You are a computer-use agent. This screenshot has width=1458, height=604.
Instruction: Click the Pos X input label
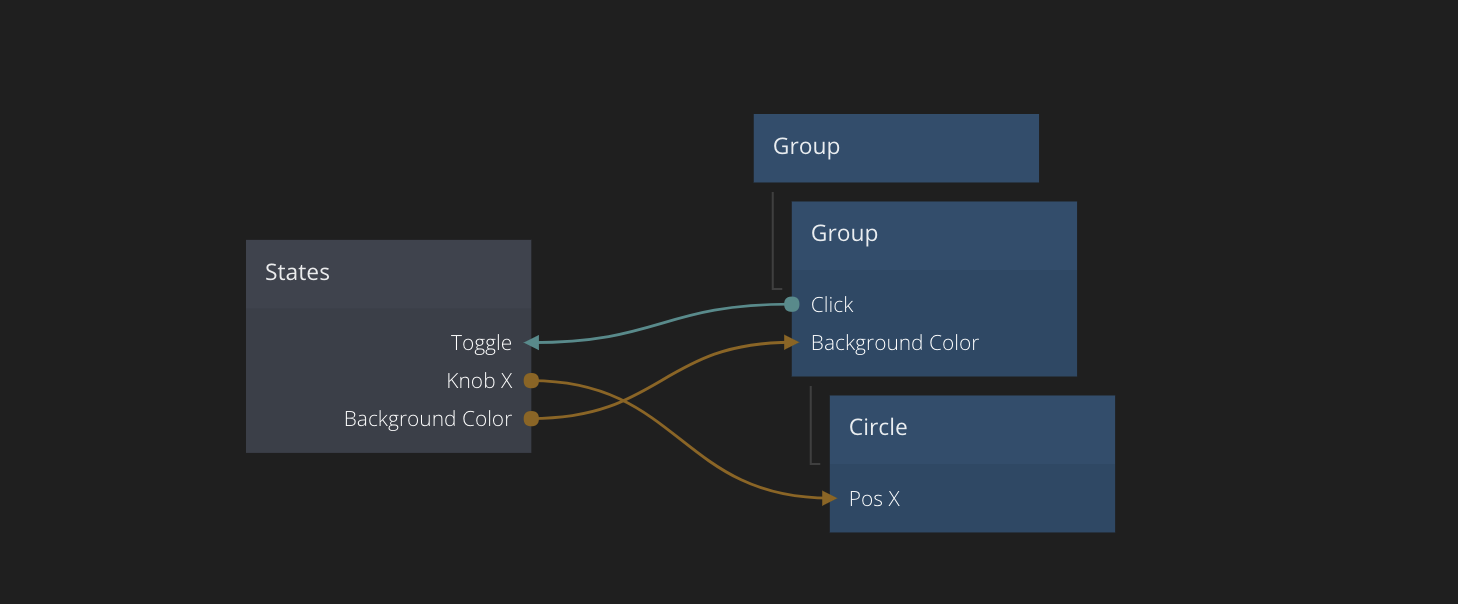click(x=874, y=499)
